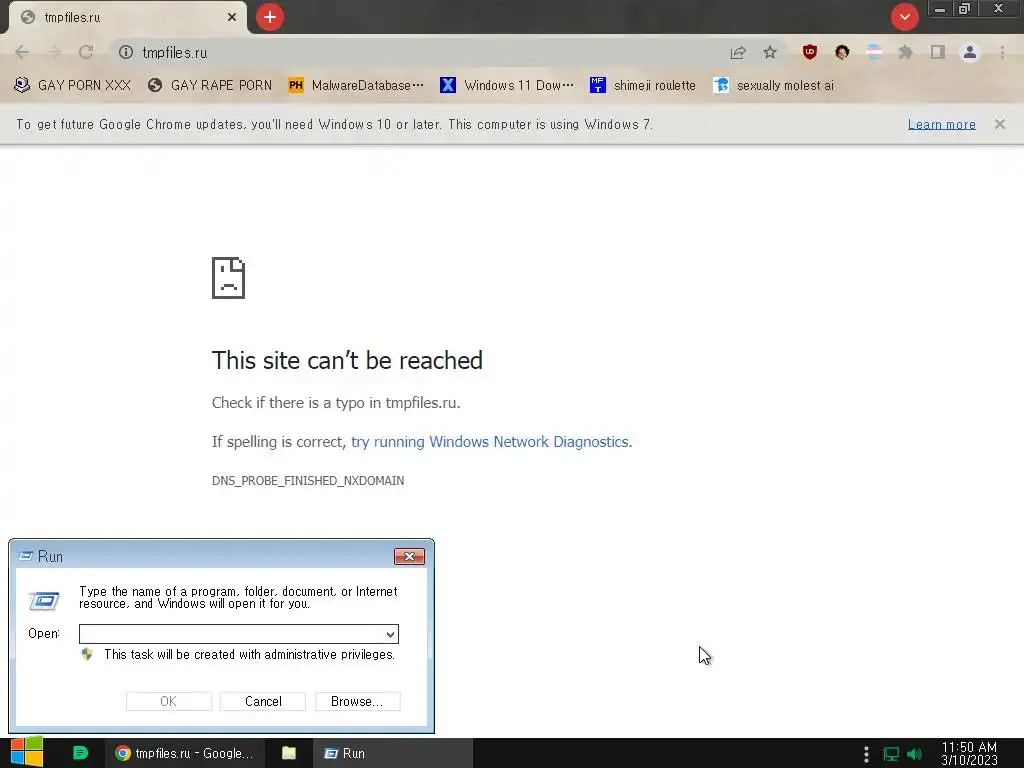Open File Explorer from the taskbar
Image resolution: width=1024 pixels, height=768 pixels.
[289, 753]
